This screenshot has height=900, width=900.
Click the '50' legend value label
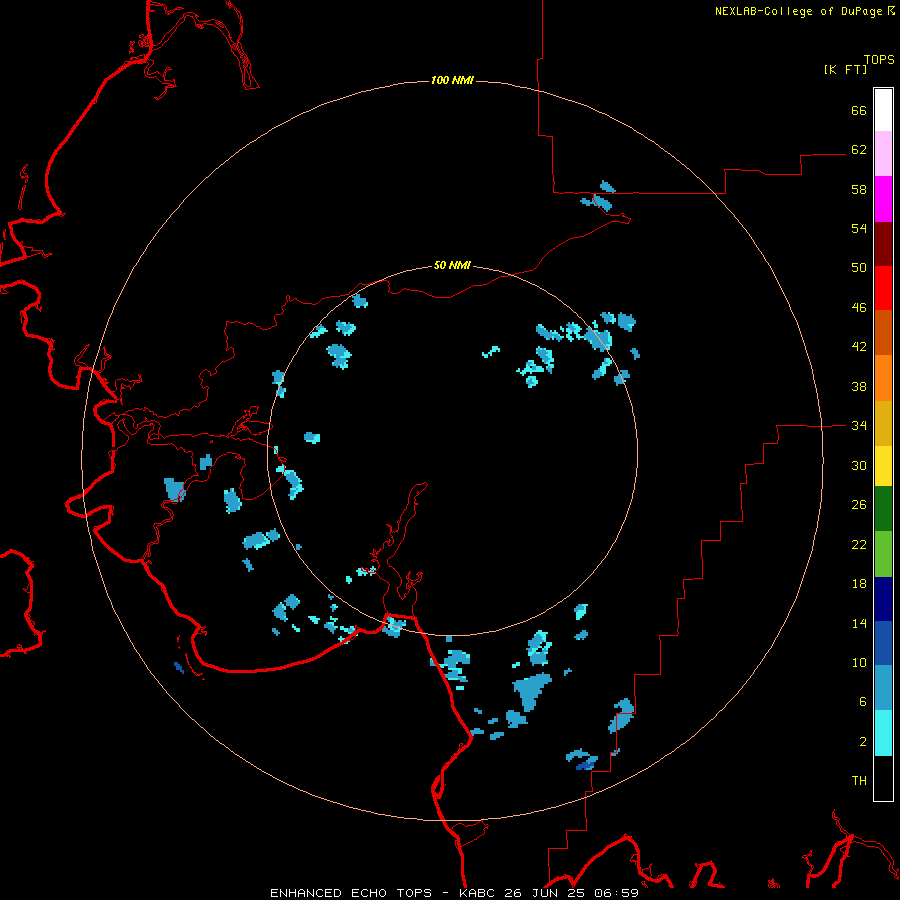[859, 268]
